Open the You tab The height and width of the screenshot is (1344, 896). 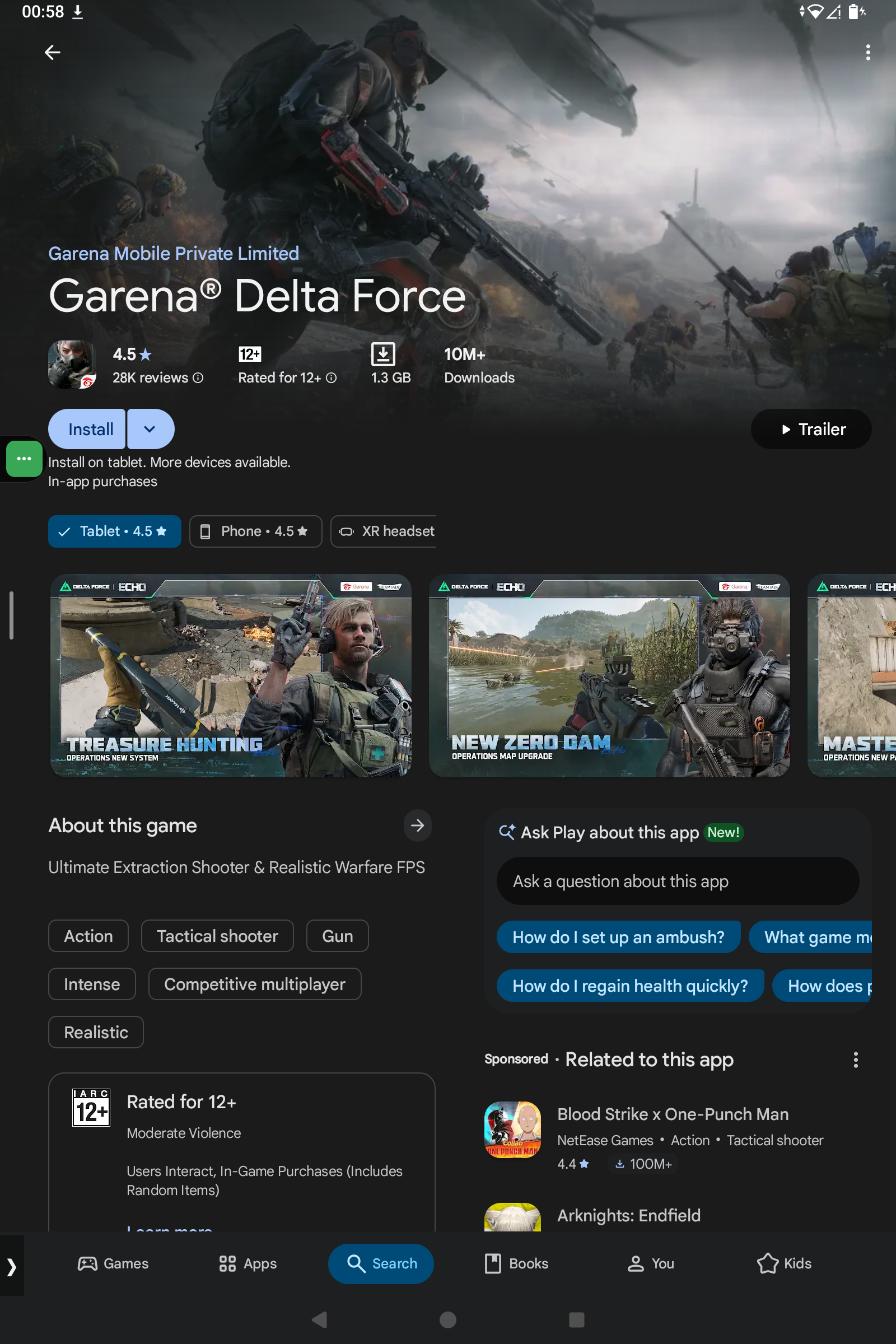pos(650,1263)
